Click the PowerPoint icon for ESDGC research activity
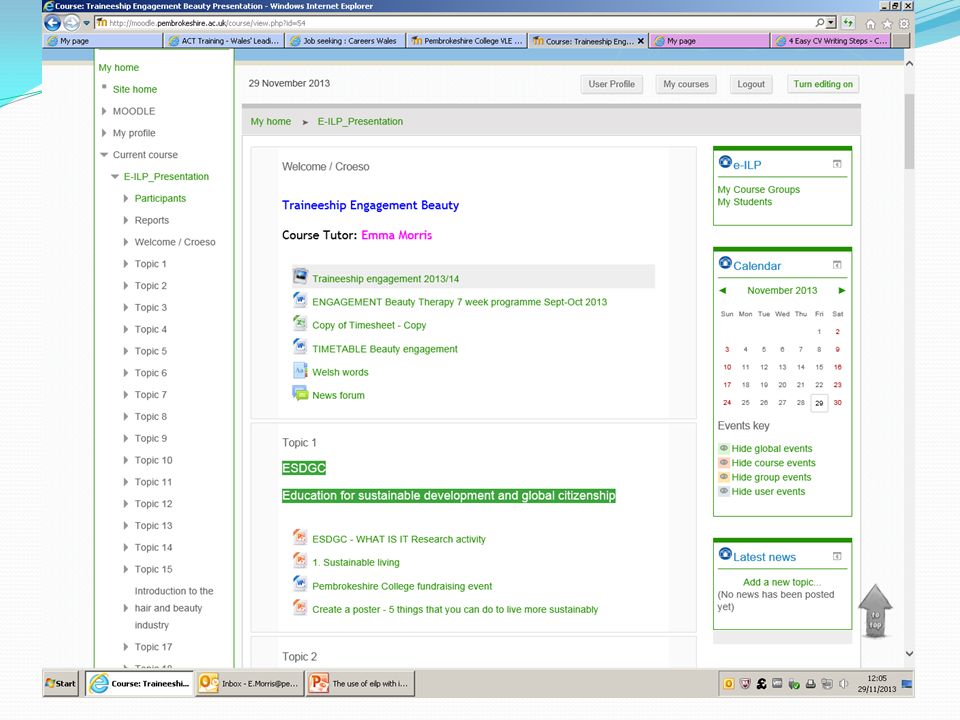This screenshot has height=720, width=960. 299,537
